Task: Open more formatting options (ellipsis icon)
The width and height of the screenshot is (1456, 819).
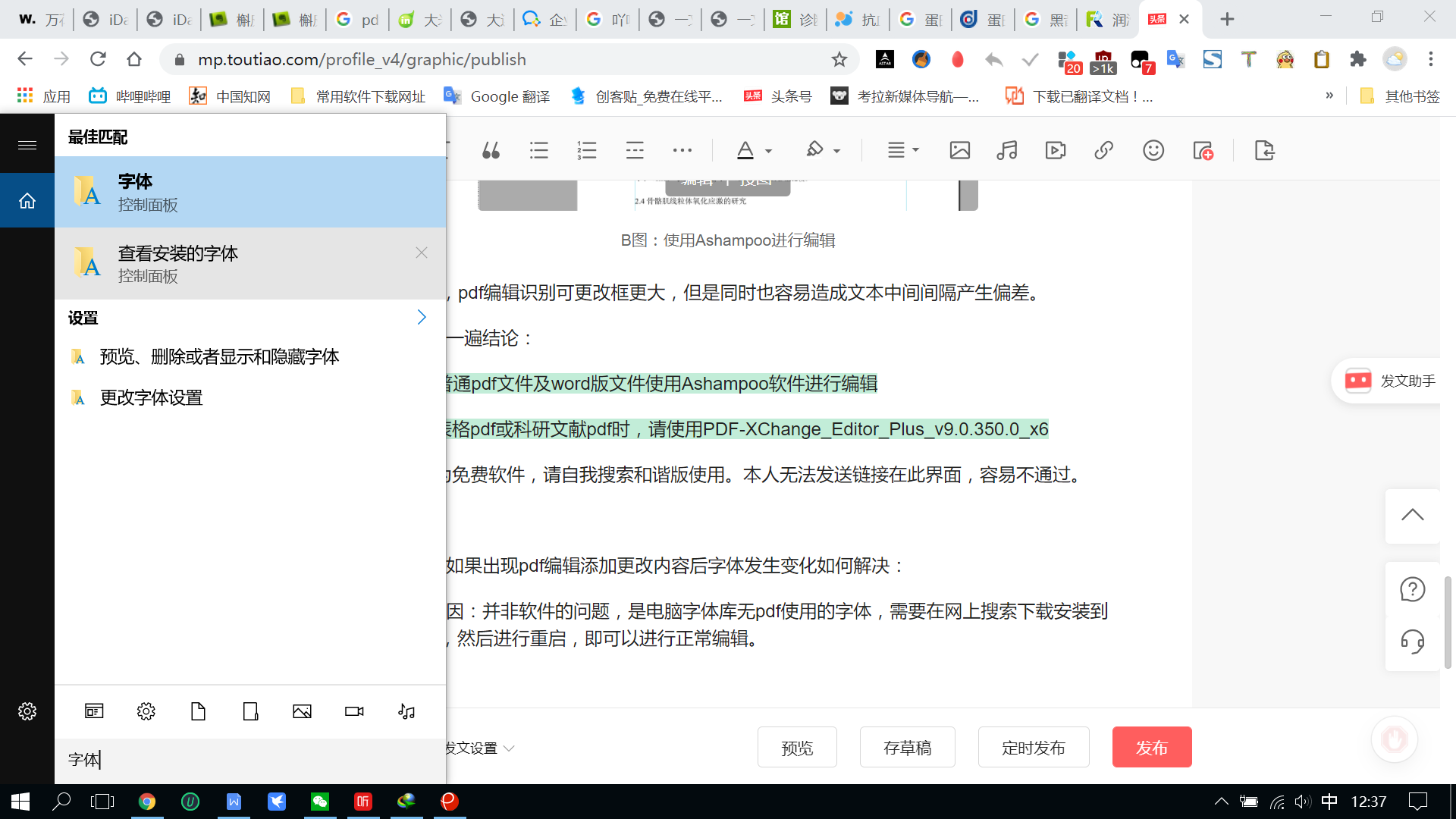Action: [682, 150]
